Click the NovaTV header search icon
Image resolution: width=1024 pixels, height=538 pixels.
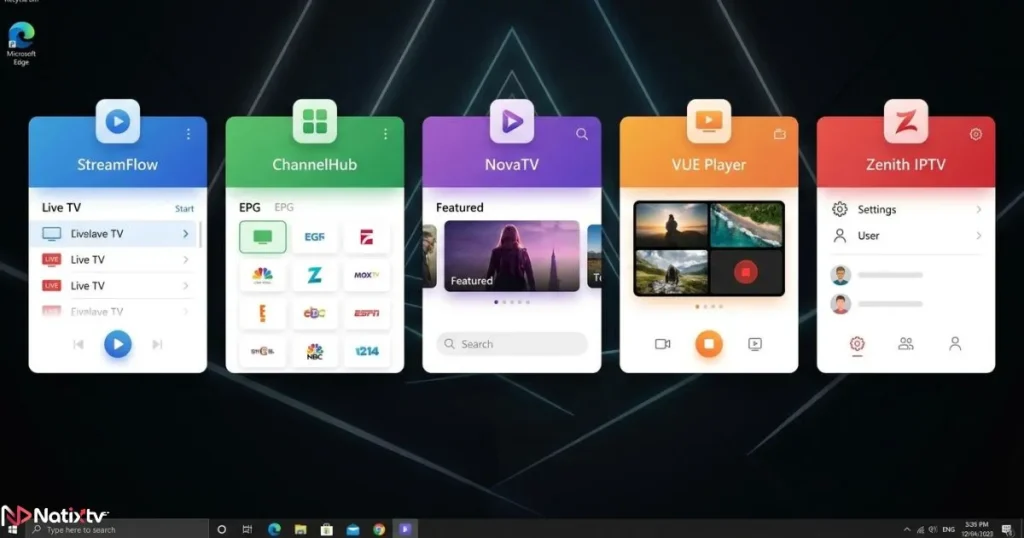[582, 134]
